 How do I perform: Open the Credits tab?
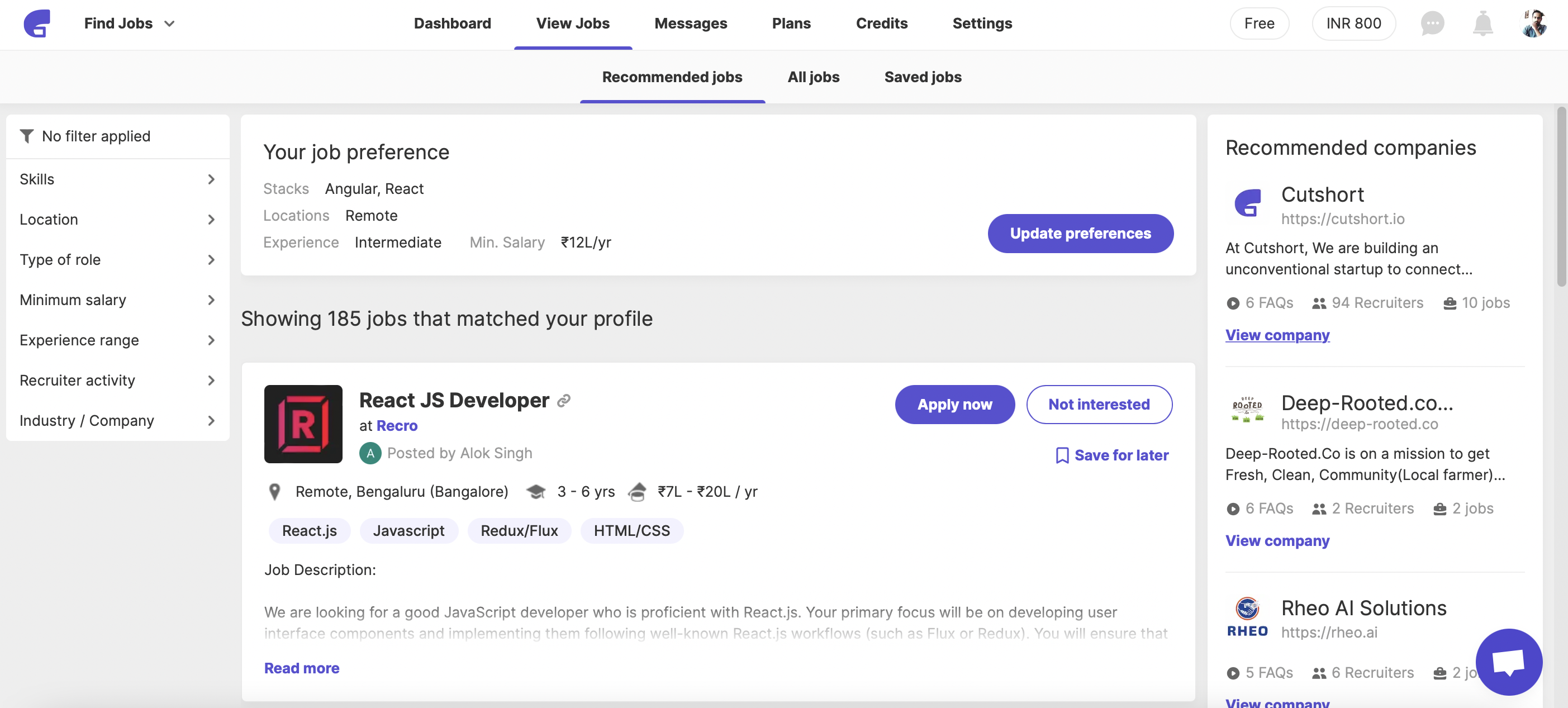click(x=881, y=23)
